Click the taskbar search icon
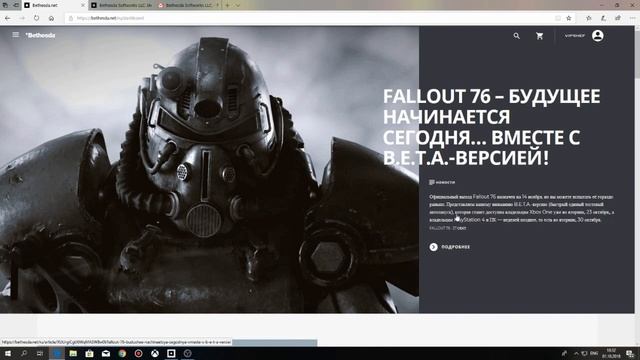Screen dimensions: 640x360 [24, 353]
